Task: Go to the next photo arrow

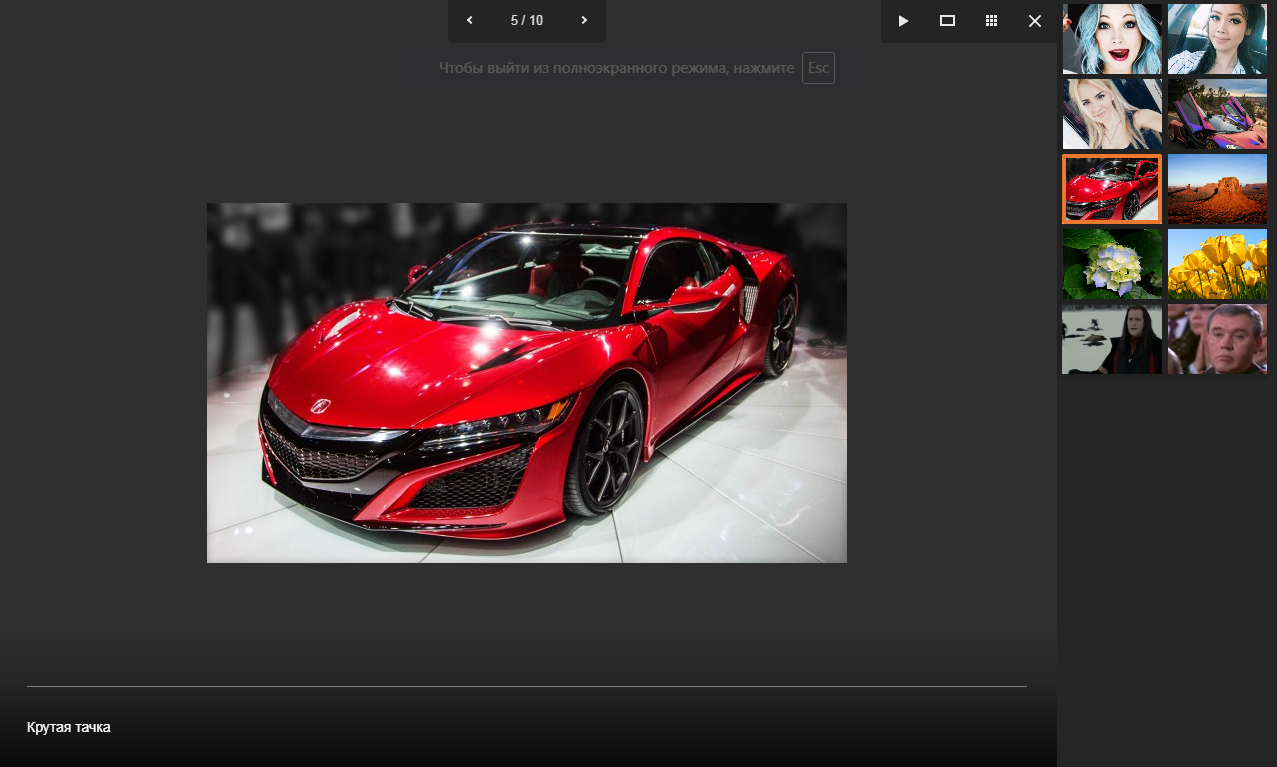Action: point(584,20)
